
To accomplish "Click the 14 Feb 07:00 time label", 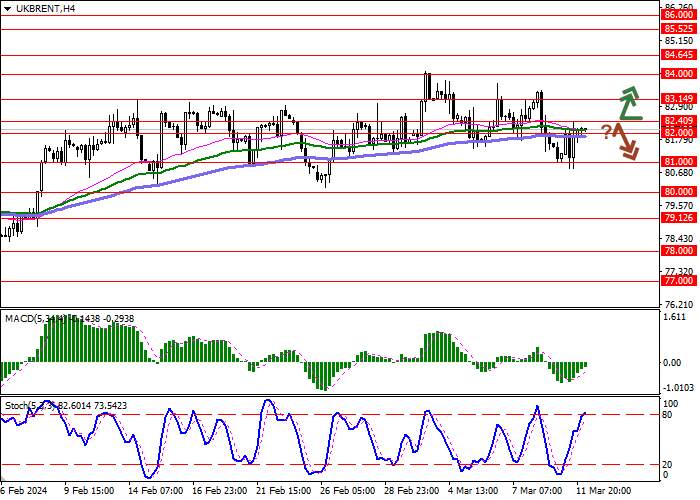I will pos(156,491).
